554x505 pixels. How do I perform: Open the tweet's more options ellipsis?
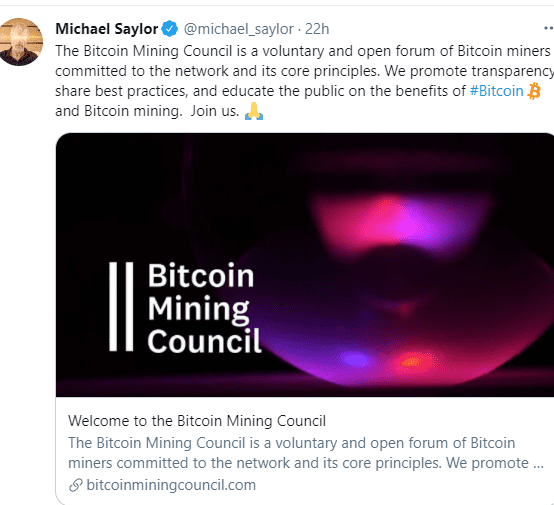[x=549, y=28]
